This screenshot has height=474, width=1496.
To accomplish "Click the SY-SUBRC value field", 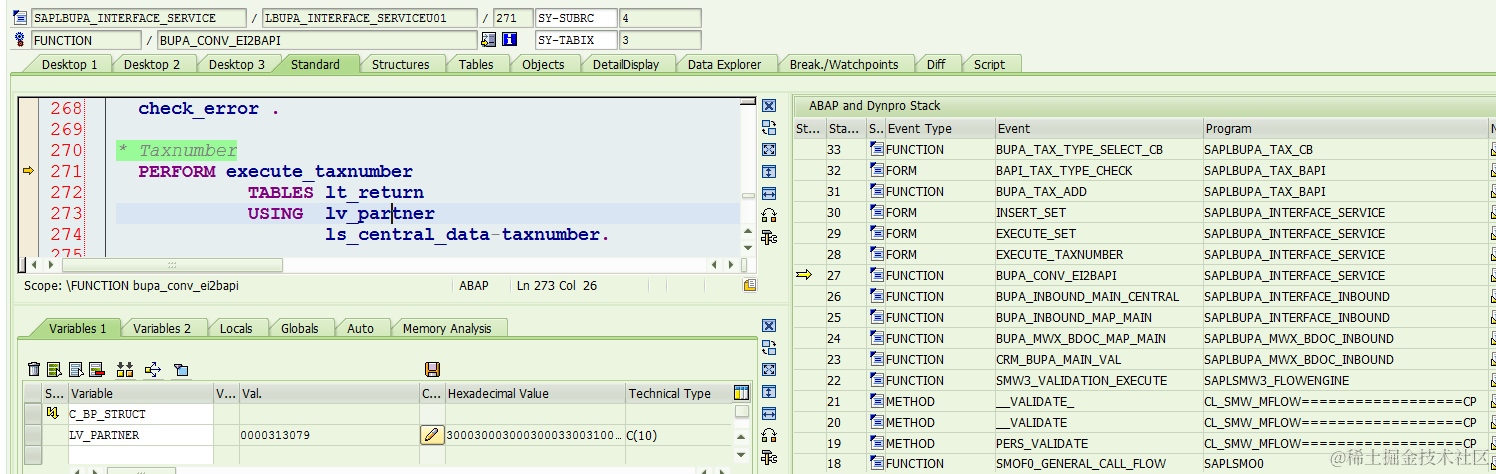I will (x=660, y=18).
